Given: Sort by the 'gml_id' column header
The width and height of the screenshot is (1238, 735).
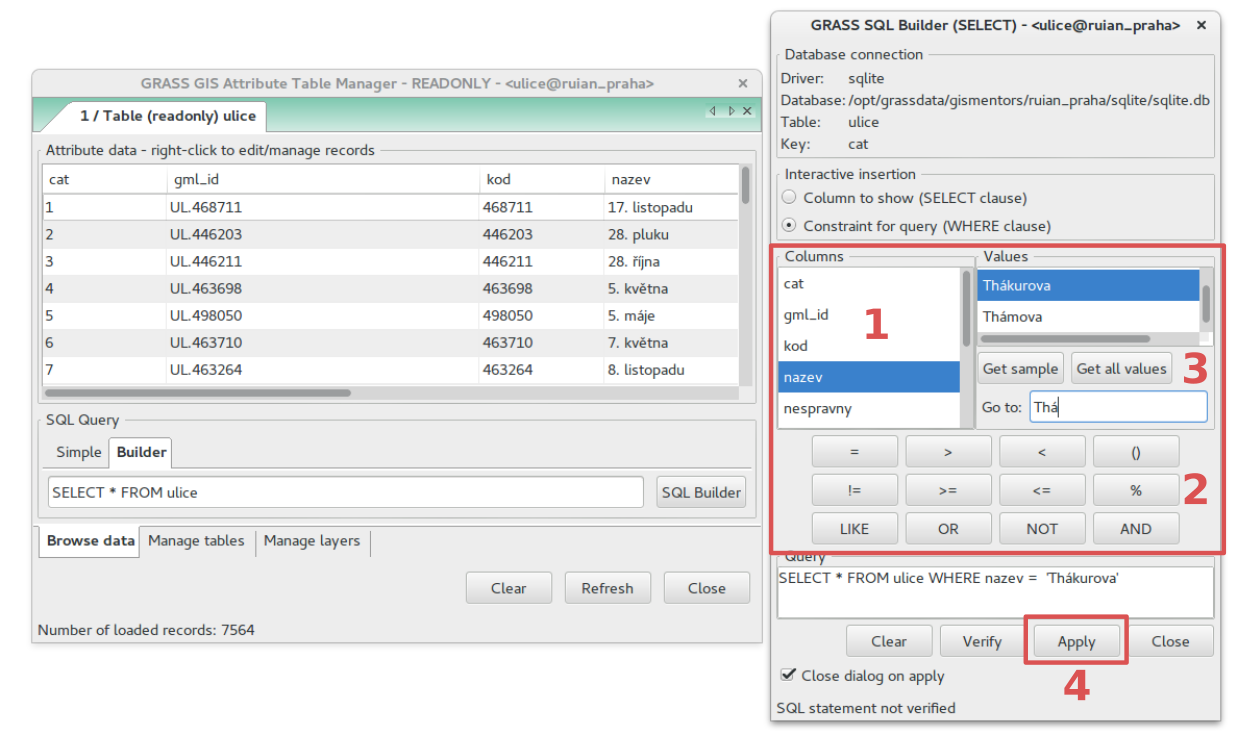Looking at the screenshot, I should 322,180.
